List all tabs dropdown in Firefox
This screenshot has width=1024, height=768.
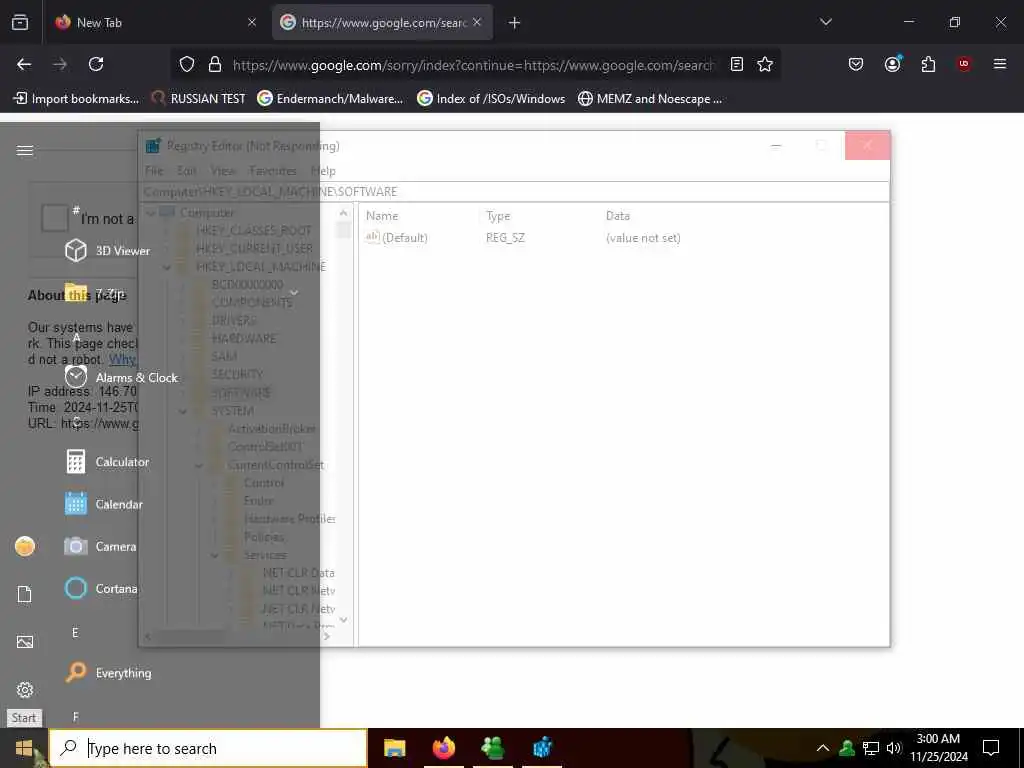[825, 22]
